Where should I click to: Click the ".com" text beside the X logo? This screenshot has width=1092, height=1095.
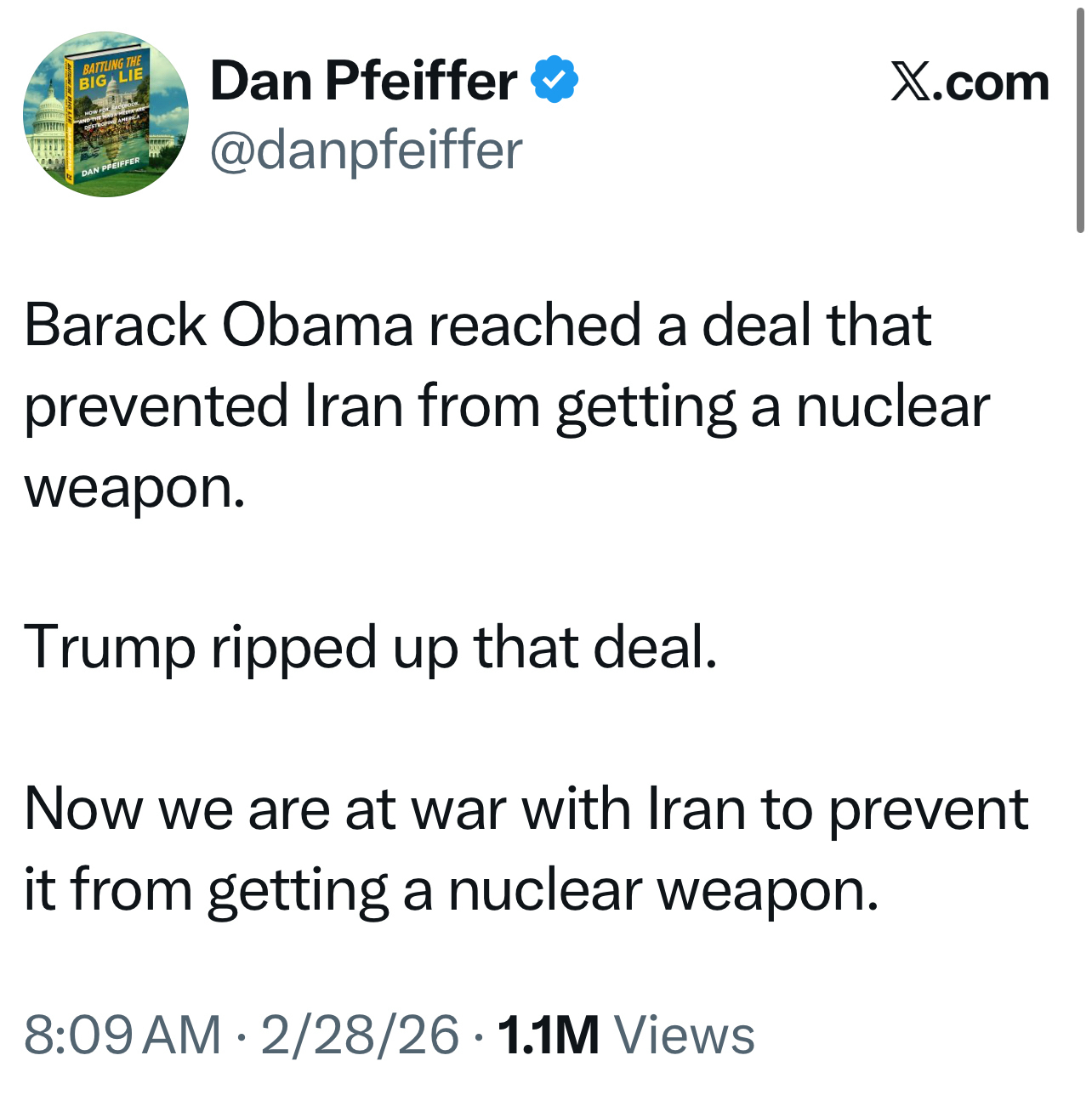[992, 82]
